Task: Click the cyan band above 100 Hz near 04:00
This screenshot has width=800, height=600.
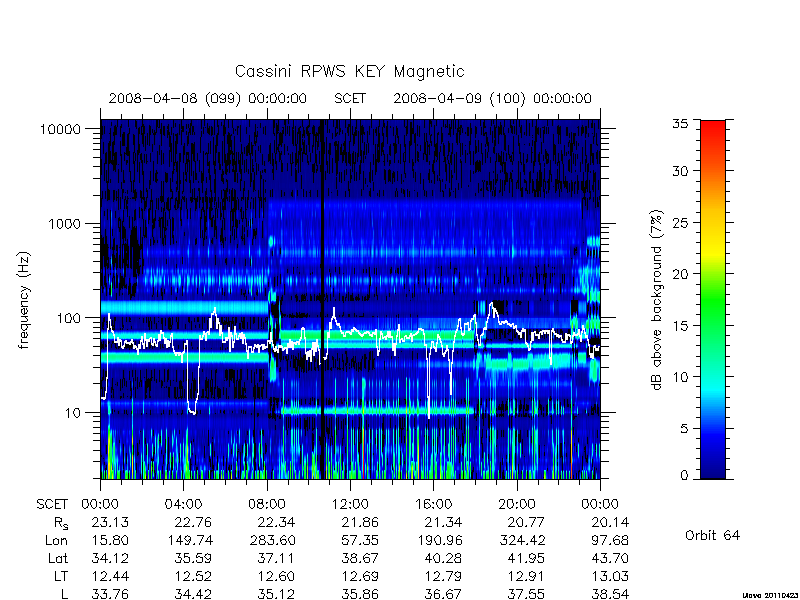Action: pos(184,308)
